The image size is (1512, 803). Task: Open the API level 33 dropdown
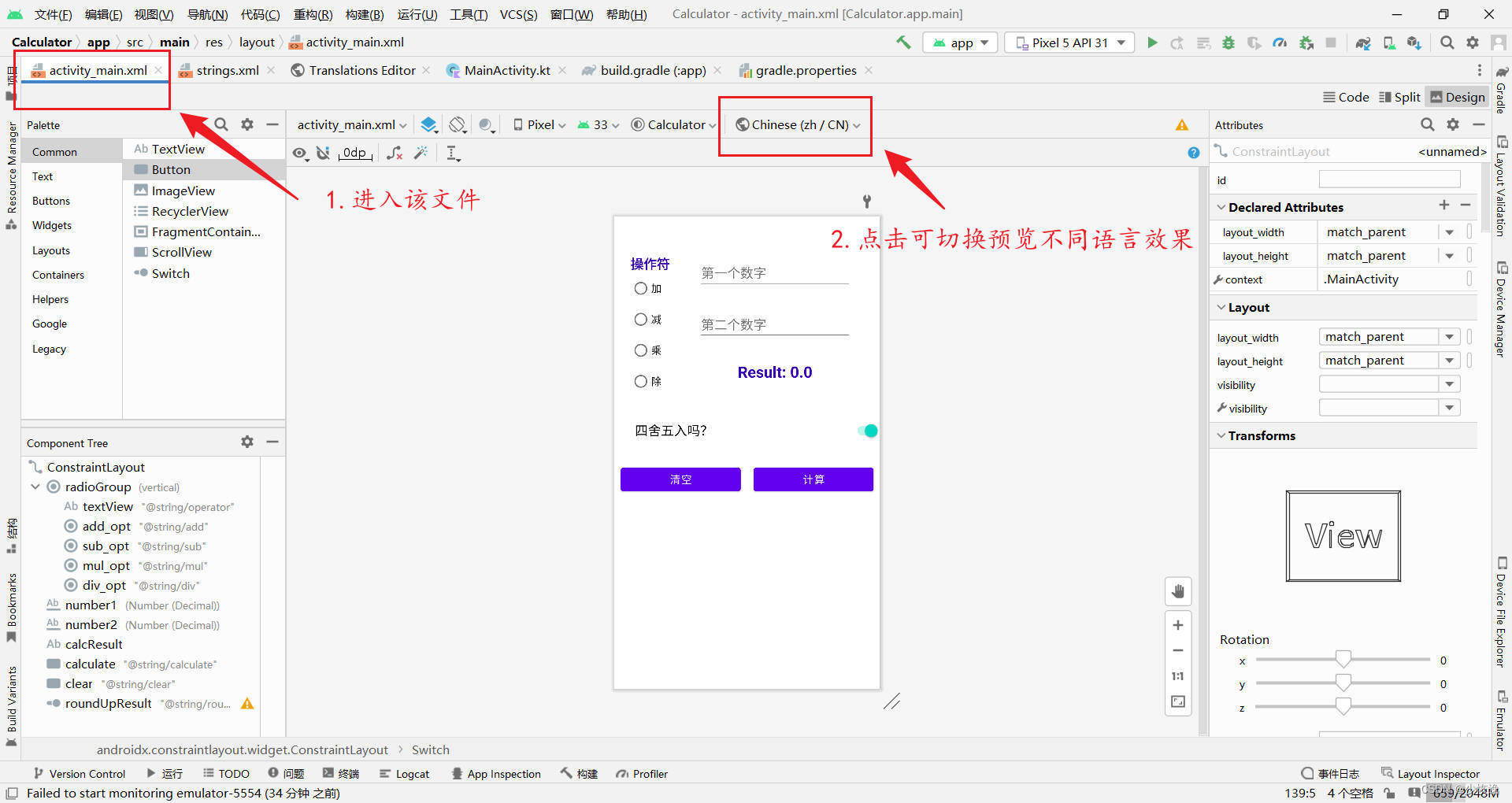[596, 124]
